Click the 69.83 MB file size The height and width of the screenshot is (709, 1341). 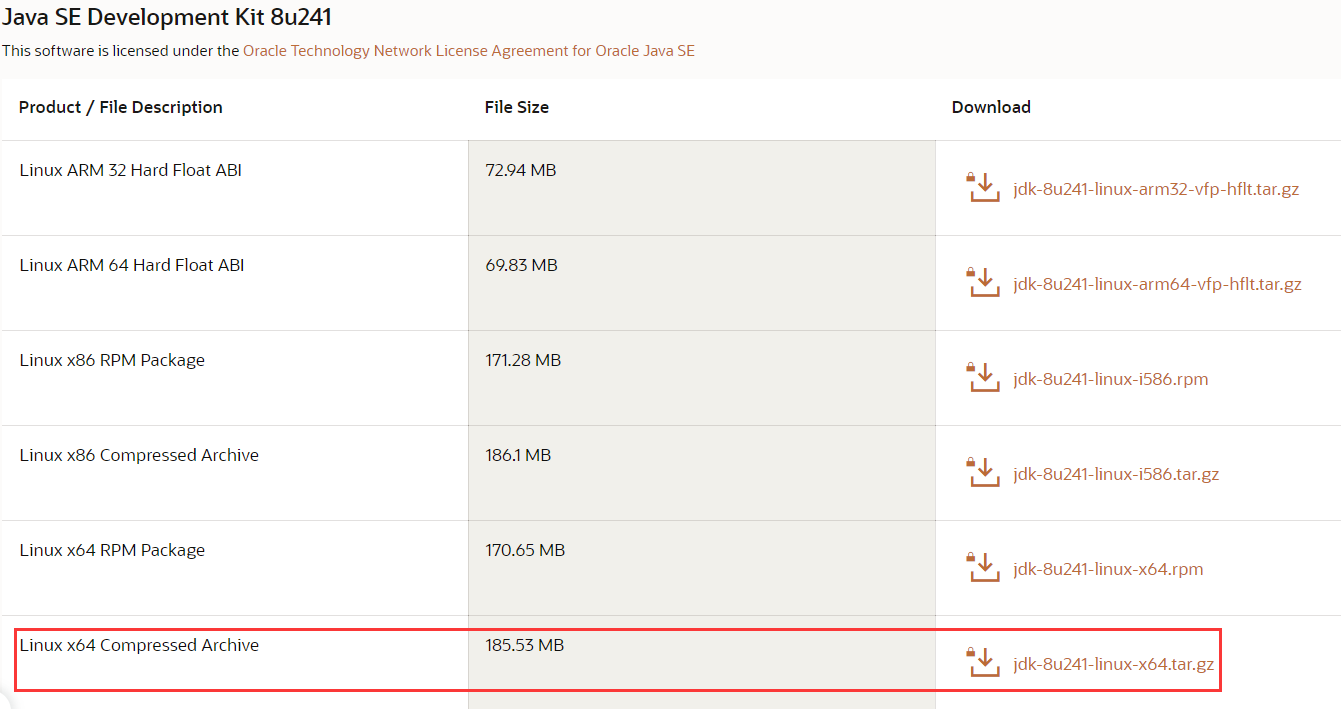point(522,265)
